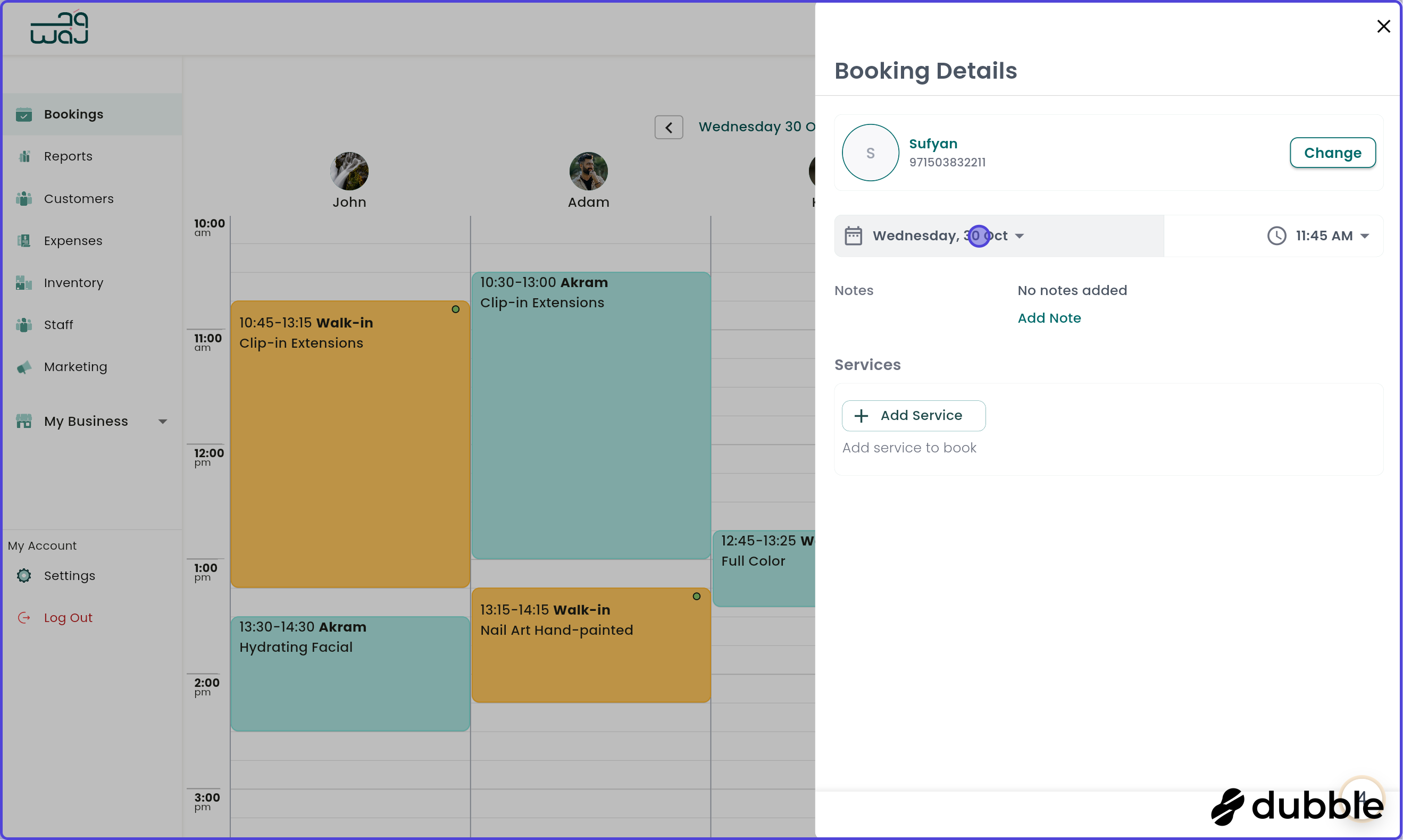This screenshot has width=1403, height=840.
Task: Open Marketing via its megaphone icon
Action: pyautogui.click(x=24, y=367)
